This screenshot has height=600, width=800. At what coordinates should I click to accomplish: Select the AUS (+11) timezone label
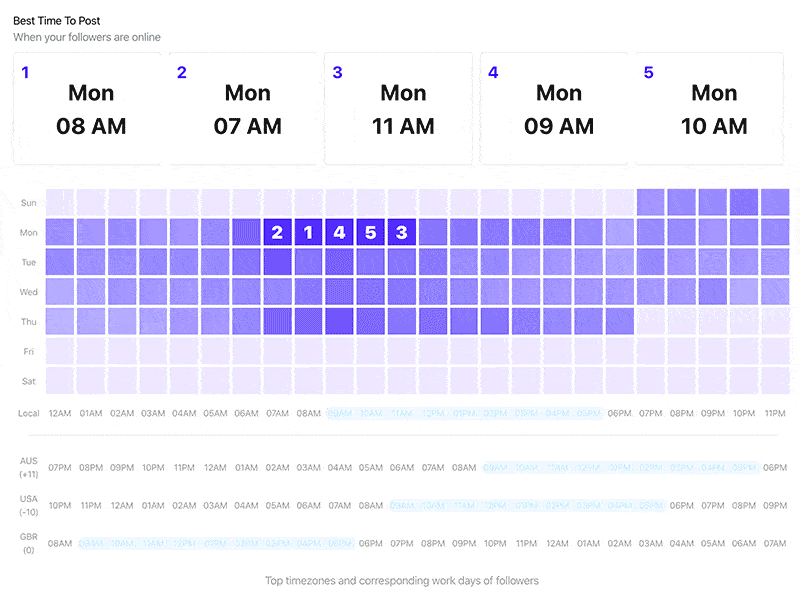pos(27,466)
